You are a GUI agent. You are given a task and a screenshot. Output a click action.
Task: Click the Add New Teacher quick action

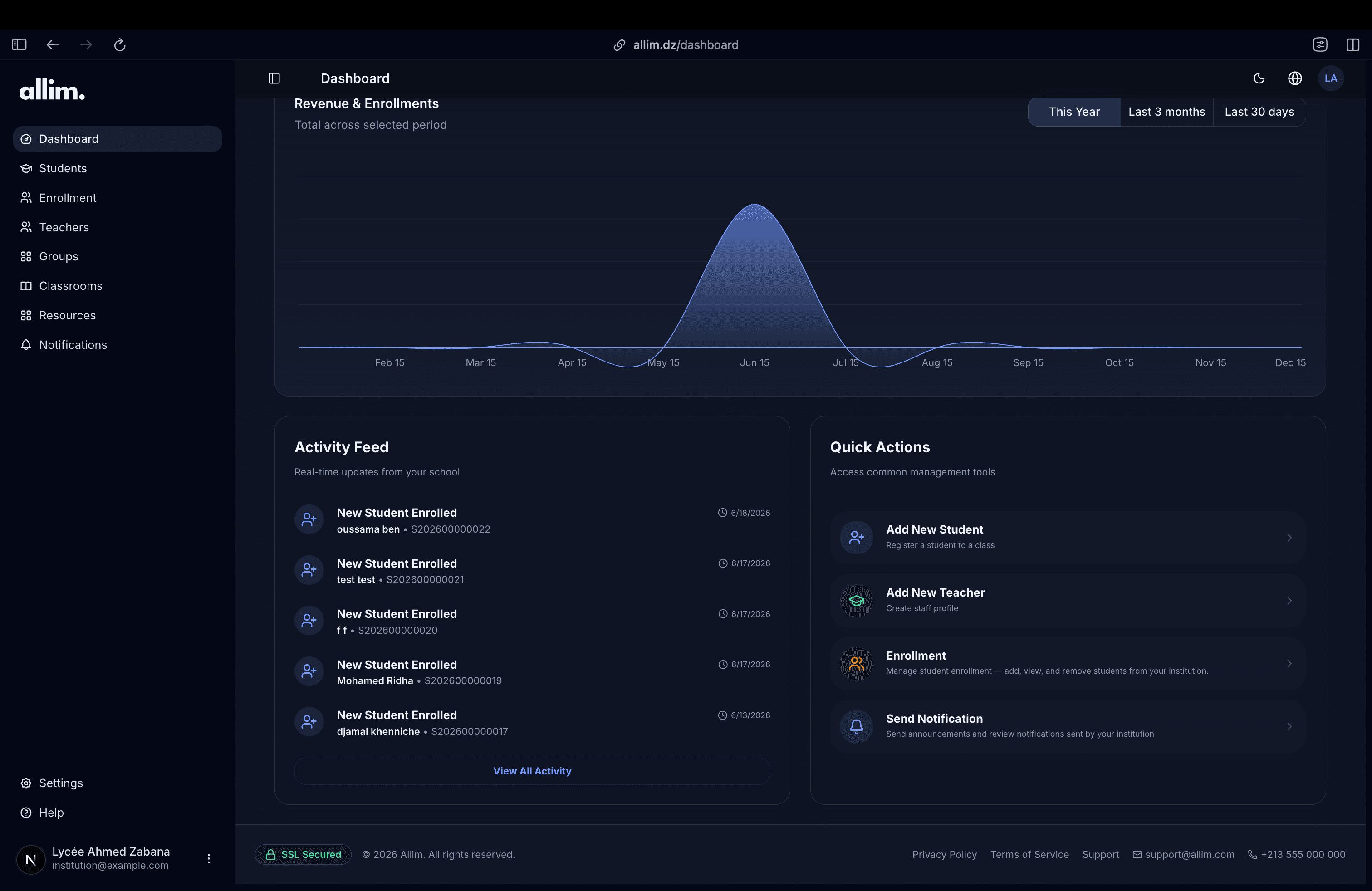[x=1068, y=600]
